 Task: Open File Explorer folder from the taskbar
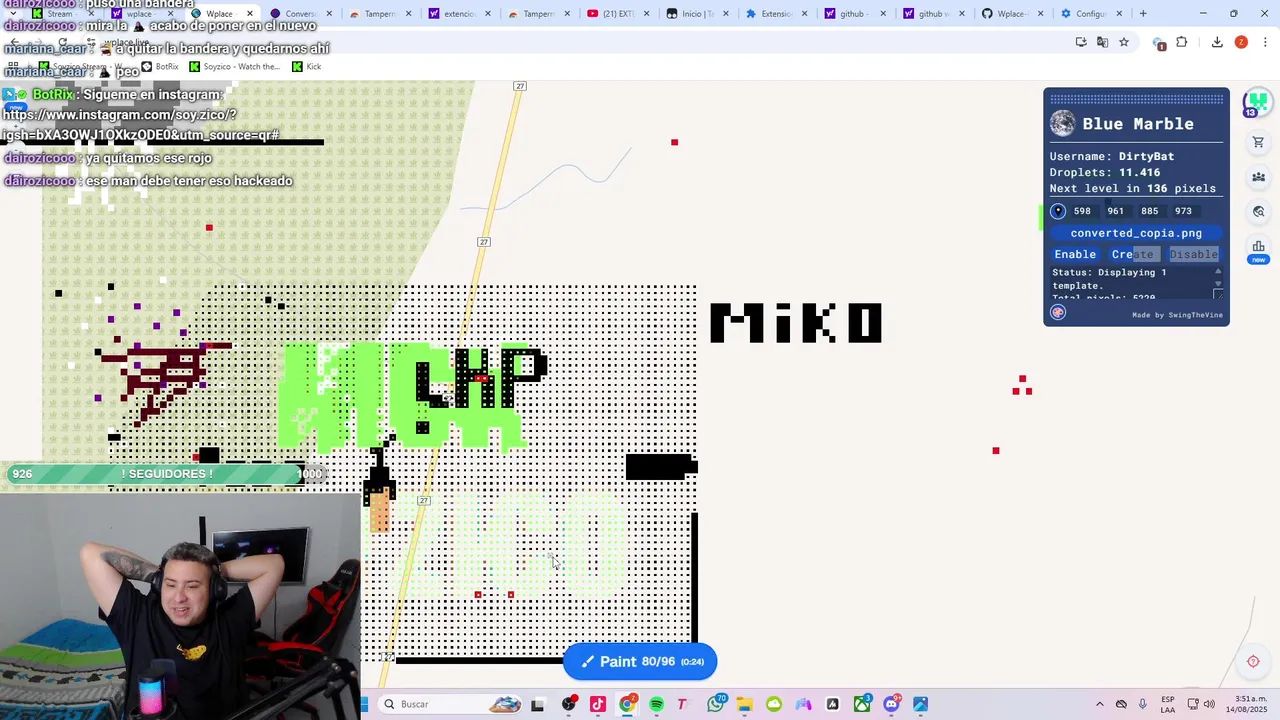click(x=744, y=704)
